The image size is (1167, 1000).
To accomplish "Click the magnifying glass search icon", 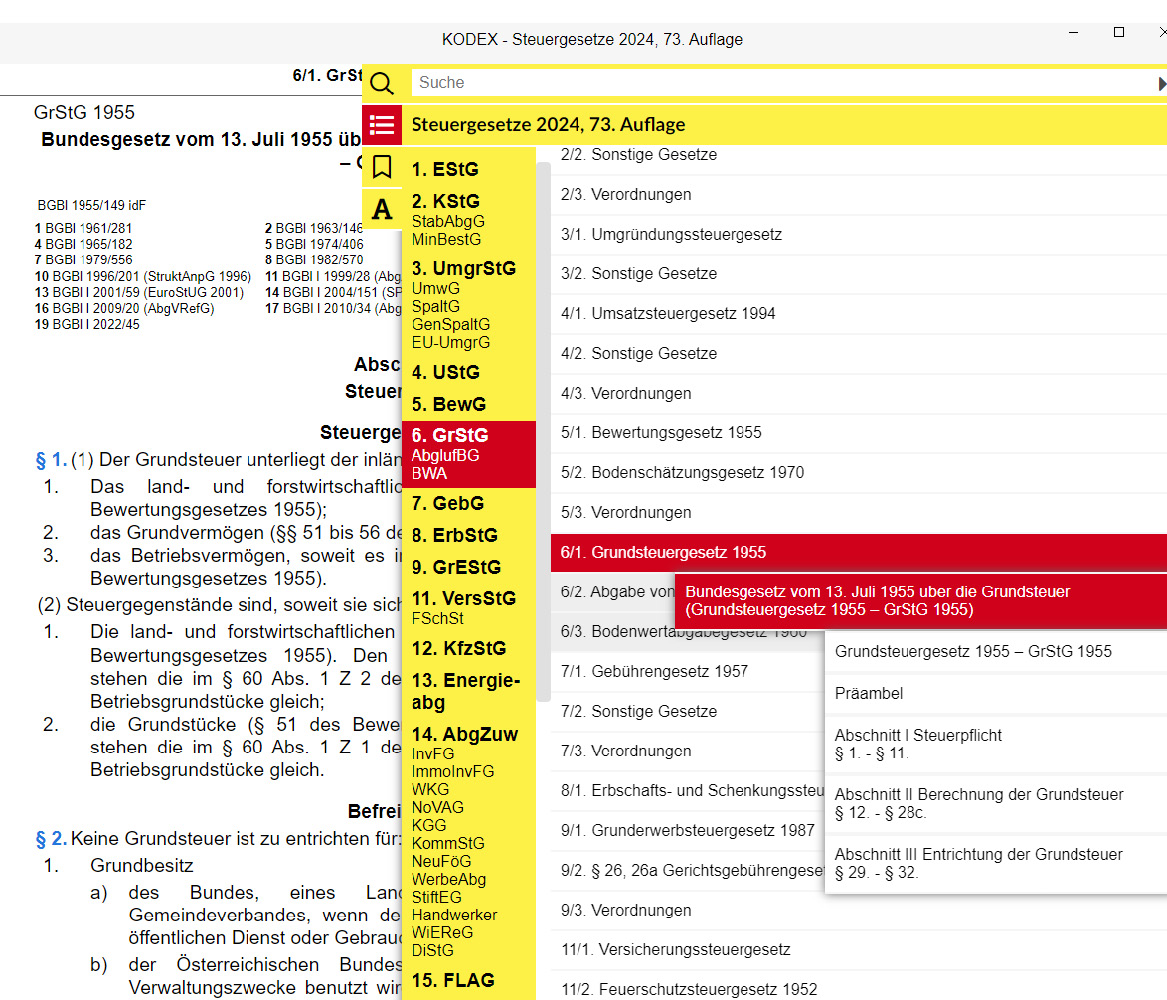I will (382, 83).
